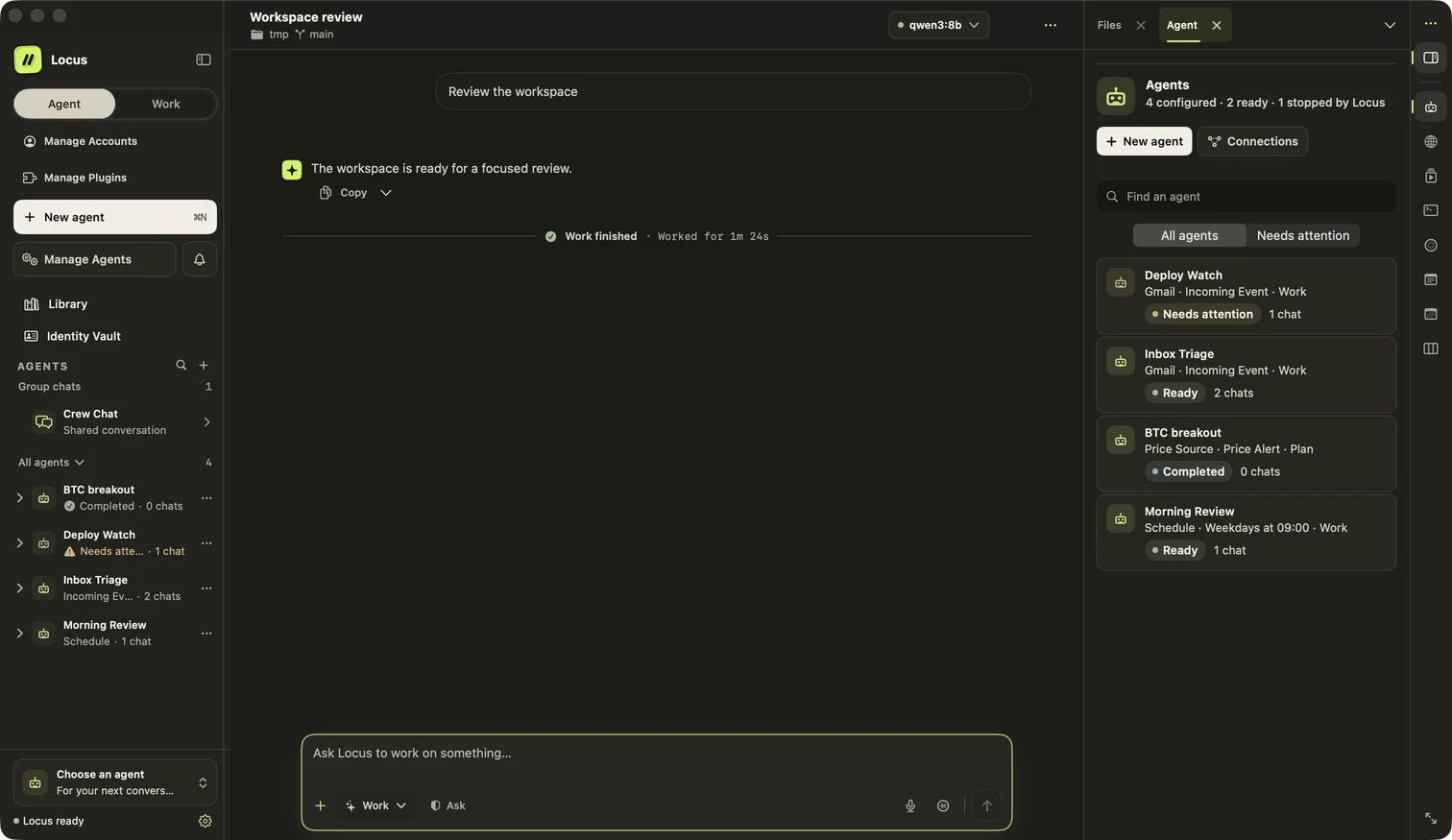Click expand arrows icon at bottom right
Screen dimensions: 1452x840
(x=1431, y=818)
